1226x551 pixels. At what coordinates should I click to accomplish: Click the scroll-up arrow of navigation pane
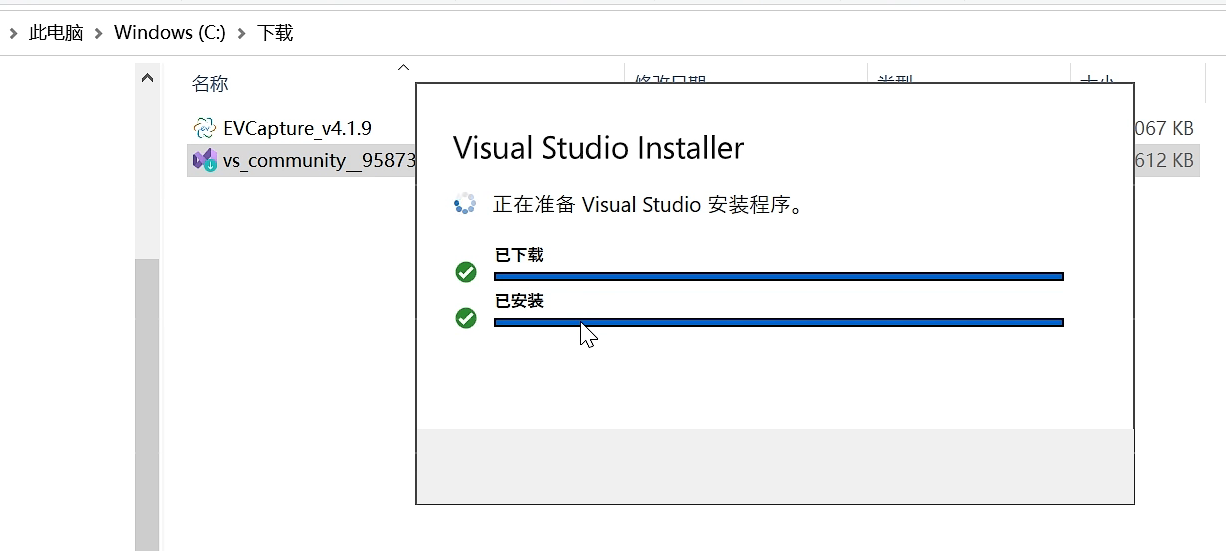(147, 77)
